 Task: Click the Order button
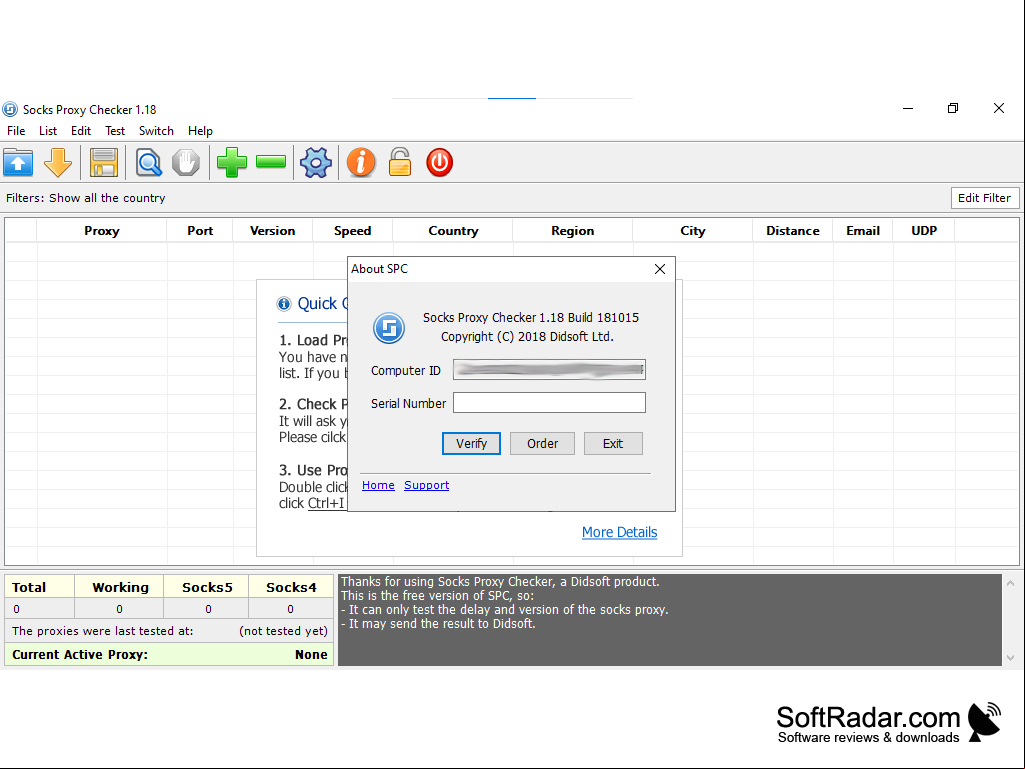543,443
